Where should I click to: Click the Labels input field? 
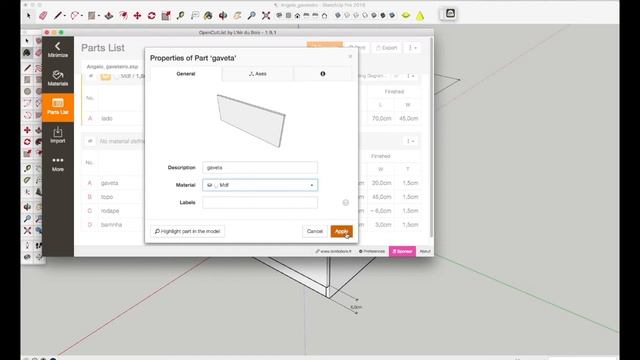[x=260, y=202]
